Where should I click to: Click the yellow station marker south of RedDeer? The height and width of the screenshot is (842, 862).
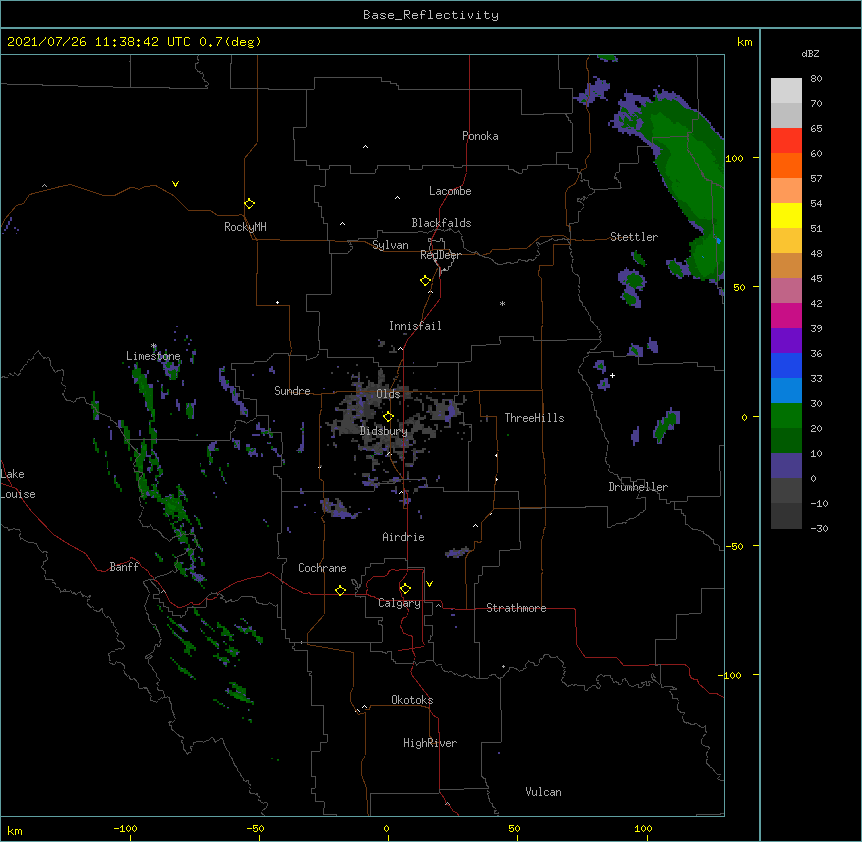point(425,281)
